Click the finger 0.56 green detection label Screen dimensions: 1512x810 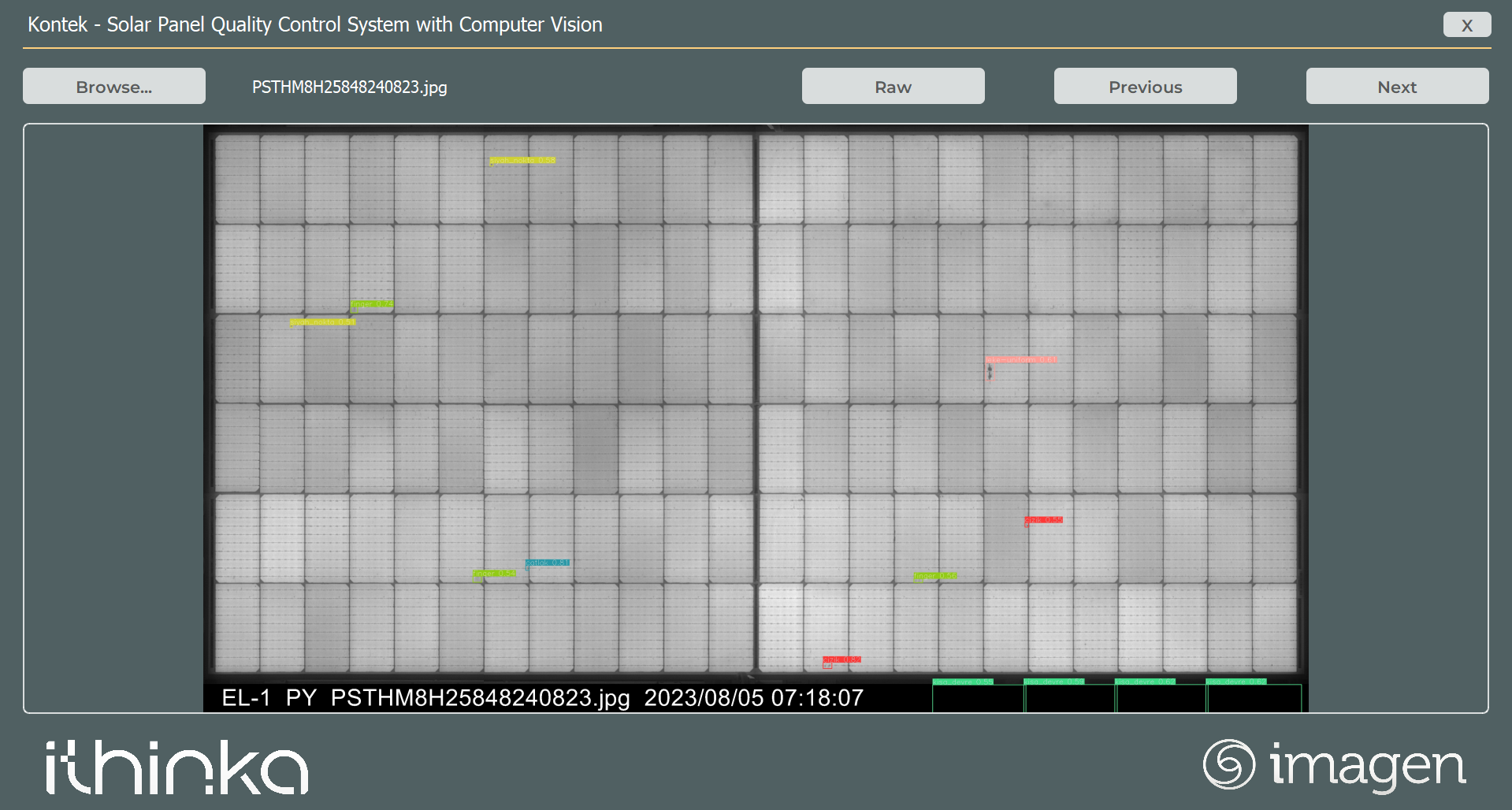[x=934, y=575]
